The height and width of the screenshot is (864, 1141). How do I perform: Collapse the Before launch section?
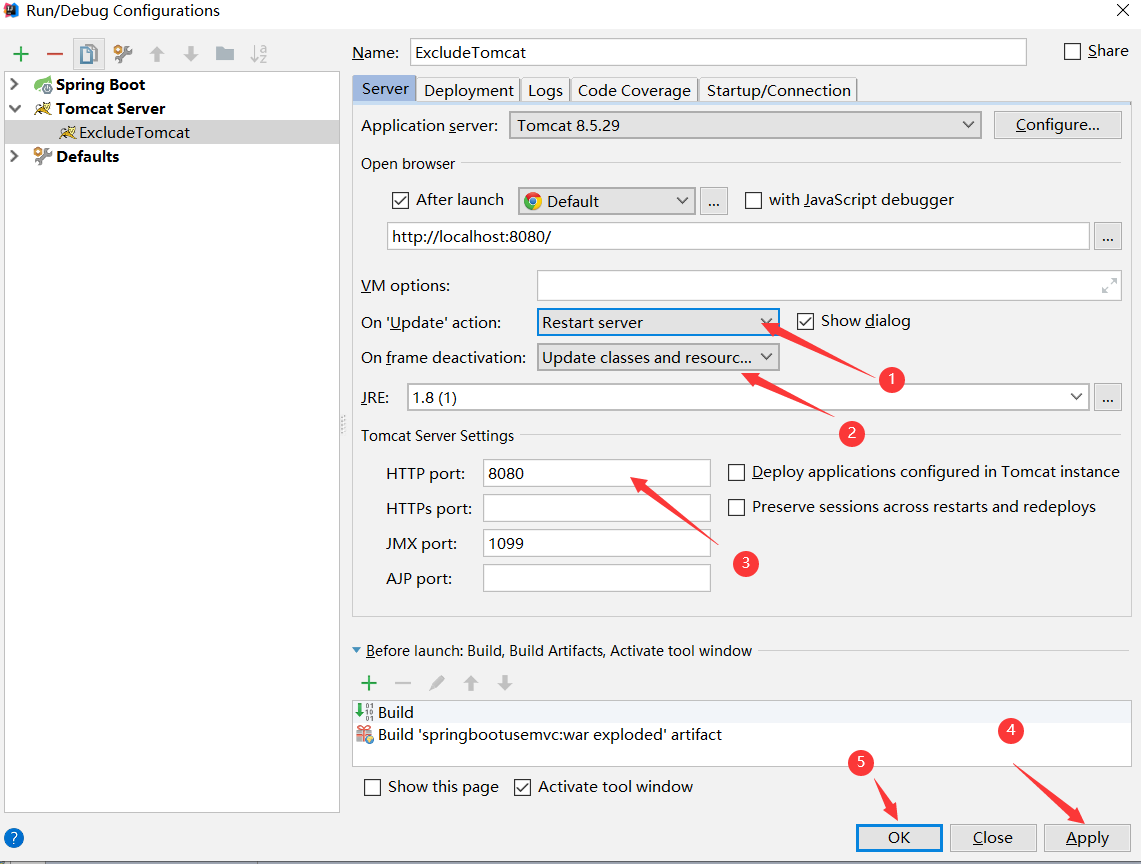[357, 650]
